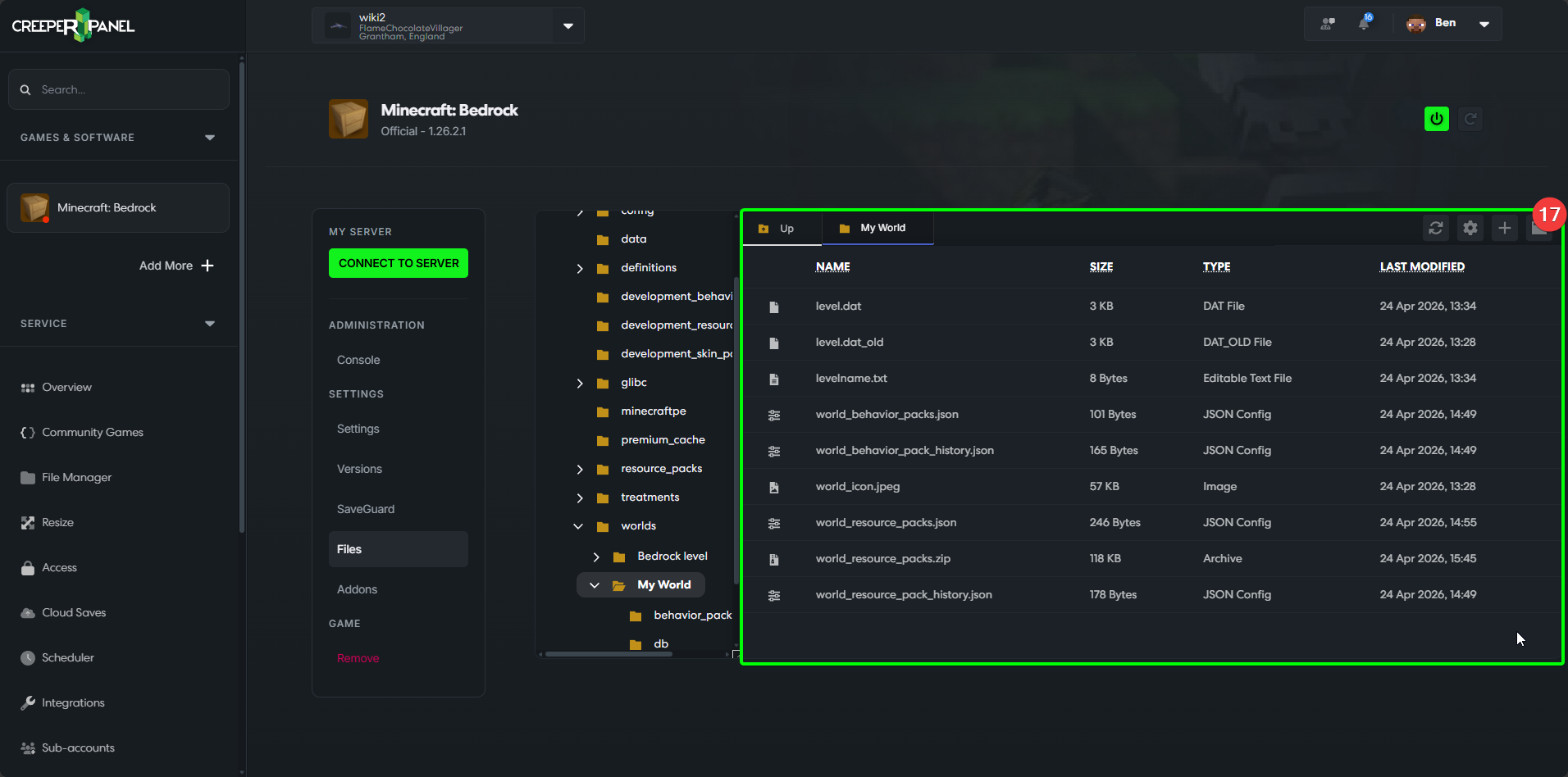Screen dimensions: 1568x777
Task: Collapse the worlds folder
Action: [x=578, y=526]
